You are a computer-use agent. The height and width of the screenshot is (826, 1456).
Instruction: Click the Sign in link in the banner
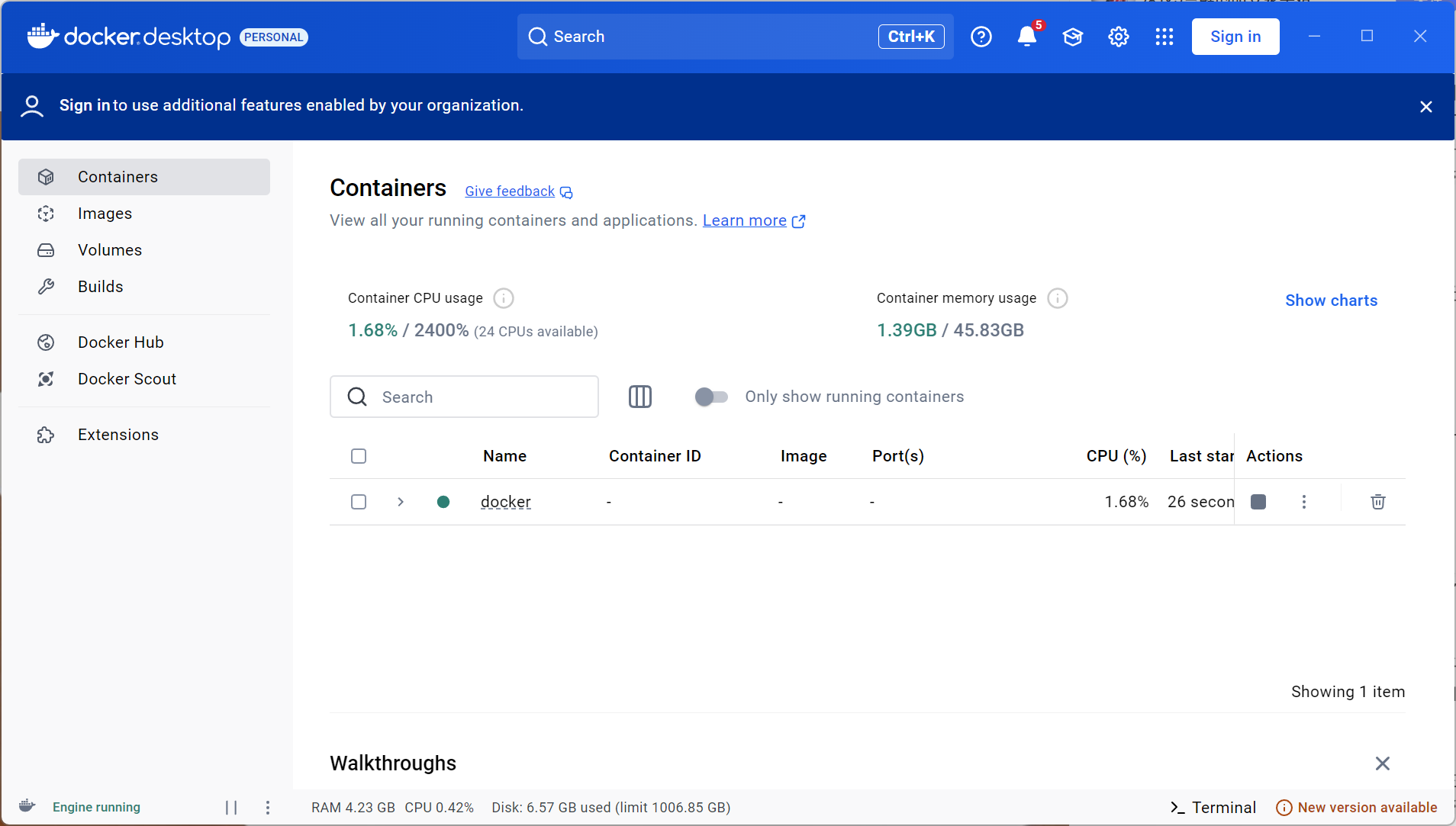85,105
